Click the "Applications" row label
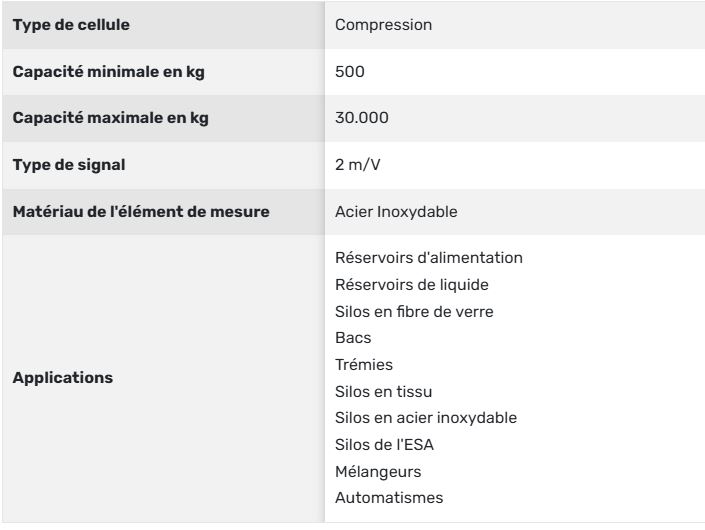Viewport: 705px width, 530px height. pos(62,379)
